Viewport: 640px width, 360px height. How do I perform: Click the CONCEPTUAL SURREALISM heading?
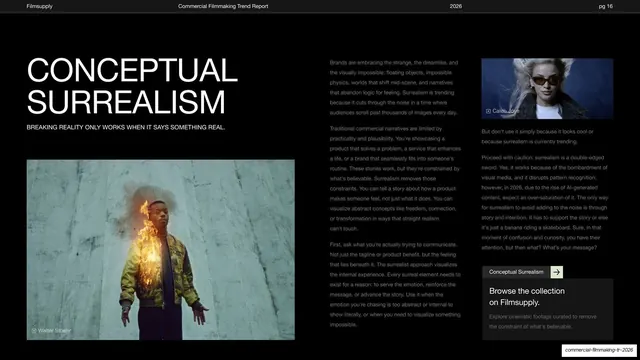click(x=132, y=86)
